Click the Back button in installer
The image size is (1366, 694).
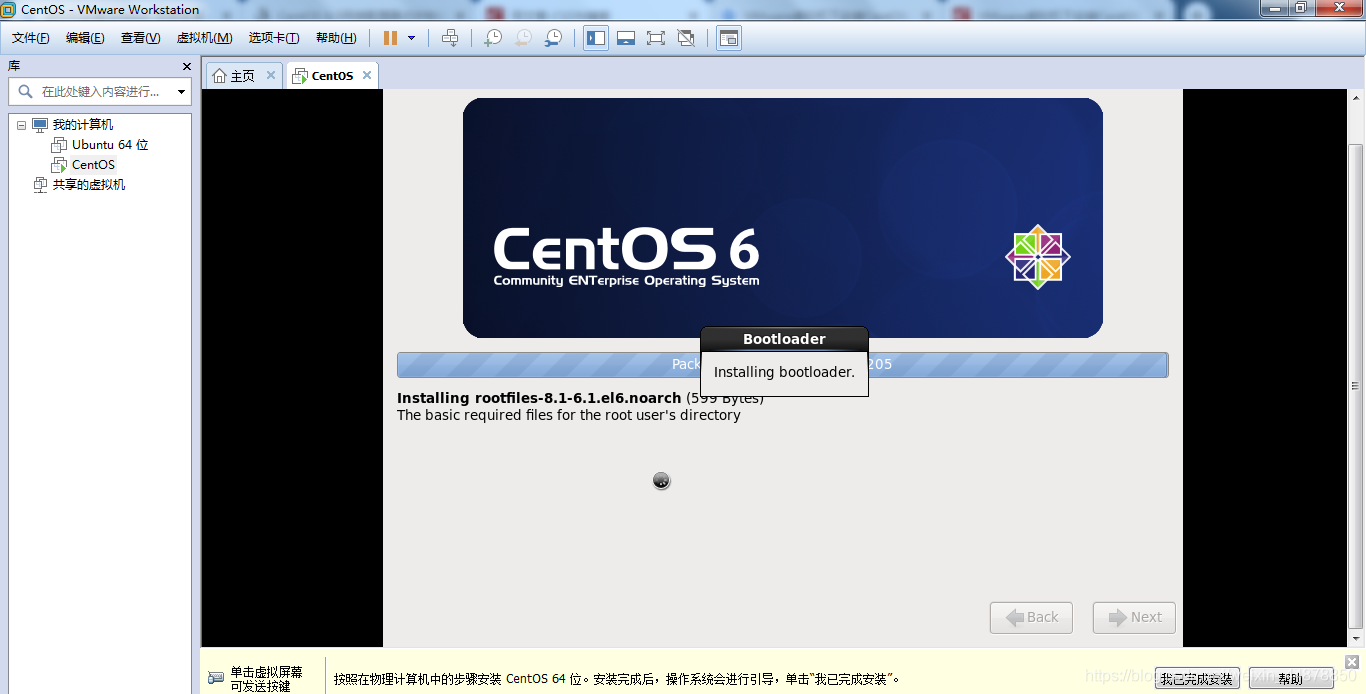1031,617
